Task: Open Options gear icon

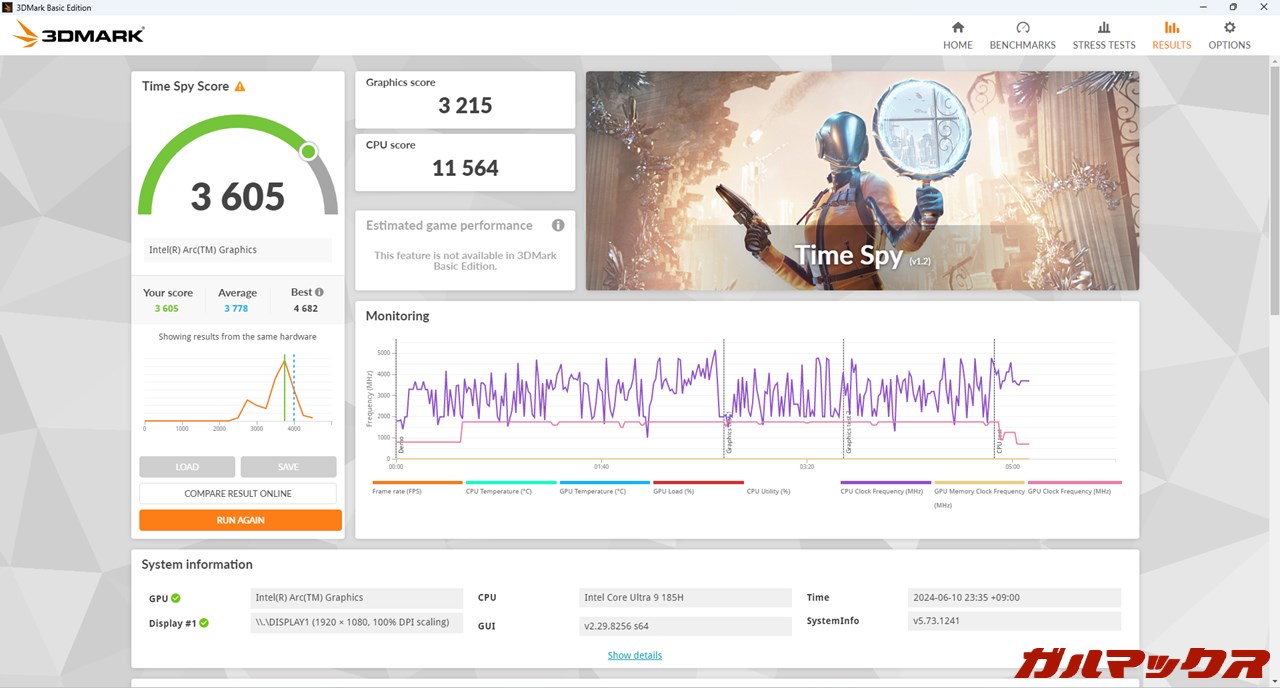Action: pyautogui.click(x=1229, y=28)
